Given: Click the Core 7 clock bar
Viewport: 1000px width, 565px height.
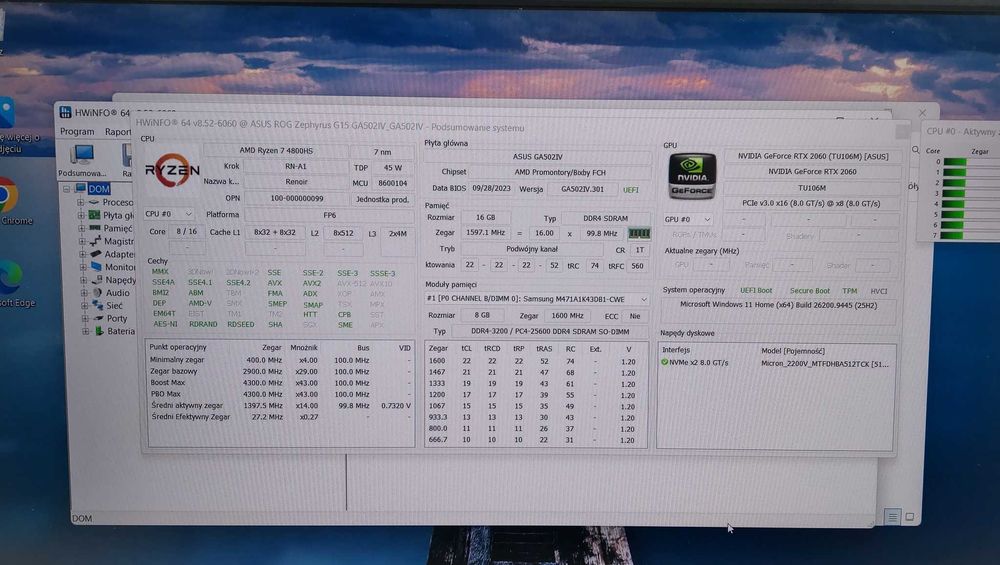Looking at the screenshot, I should point(954,235).
